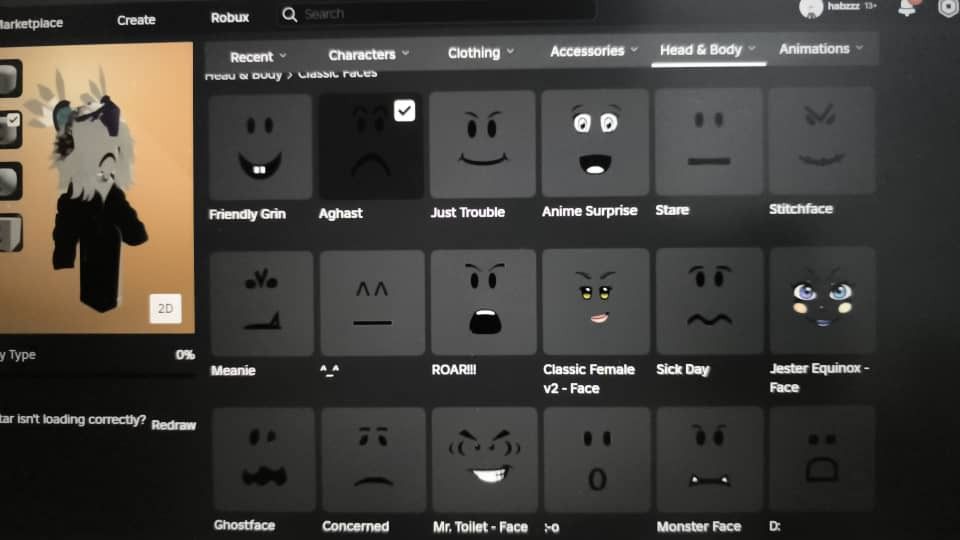Click the Aghast name label
This screenshot has height=540, width=960.
(340, 214)
